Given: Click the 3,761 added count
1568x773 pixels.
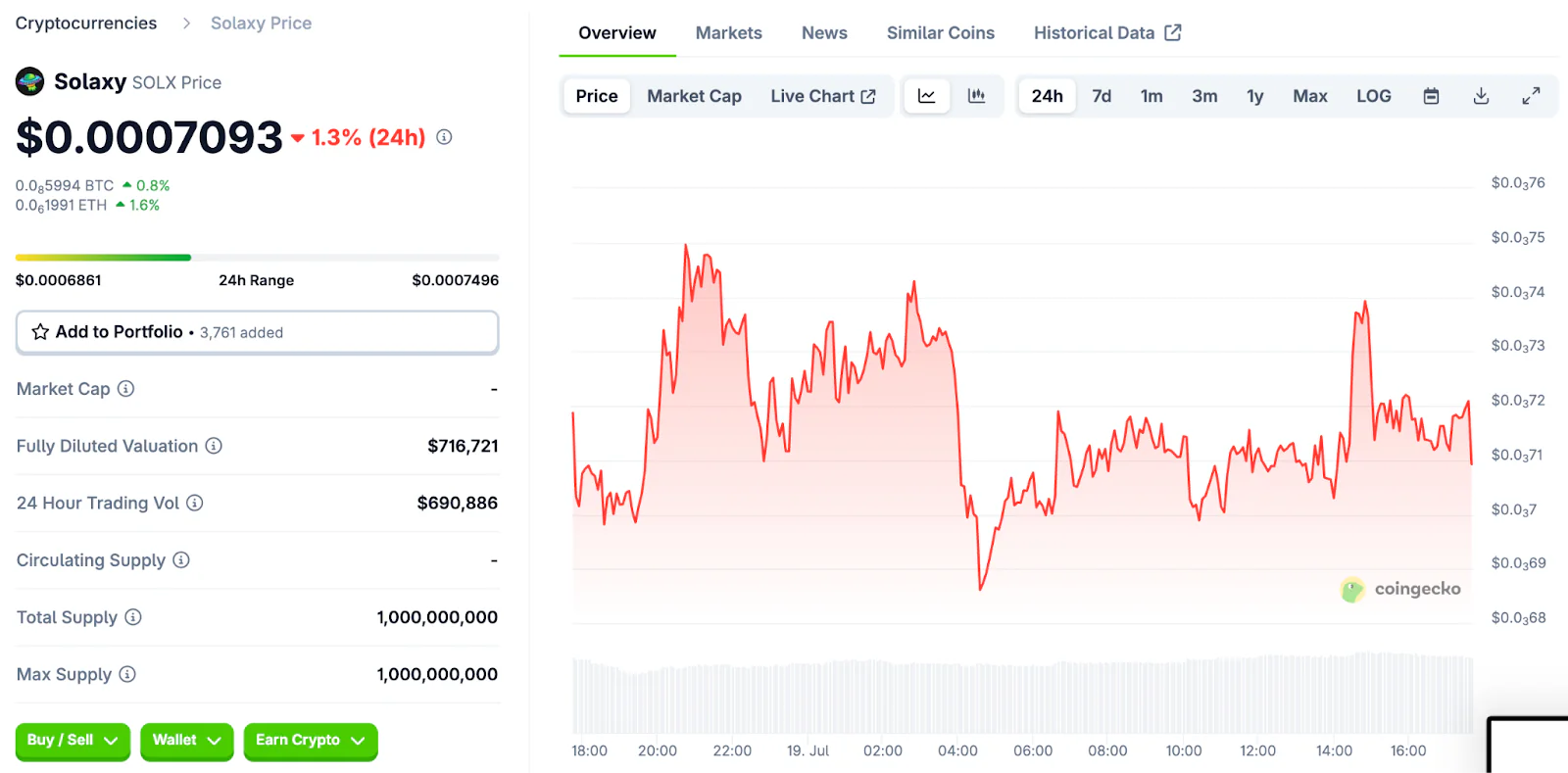Looking at the screenshot, I should point(241,333).
